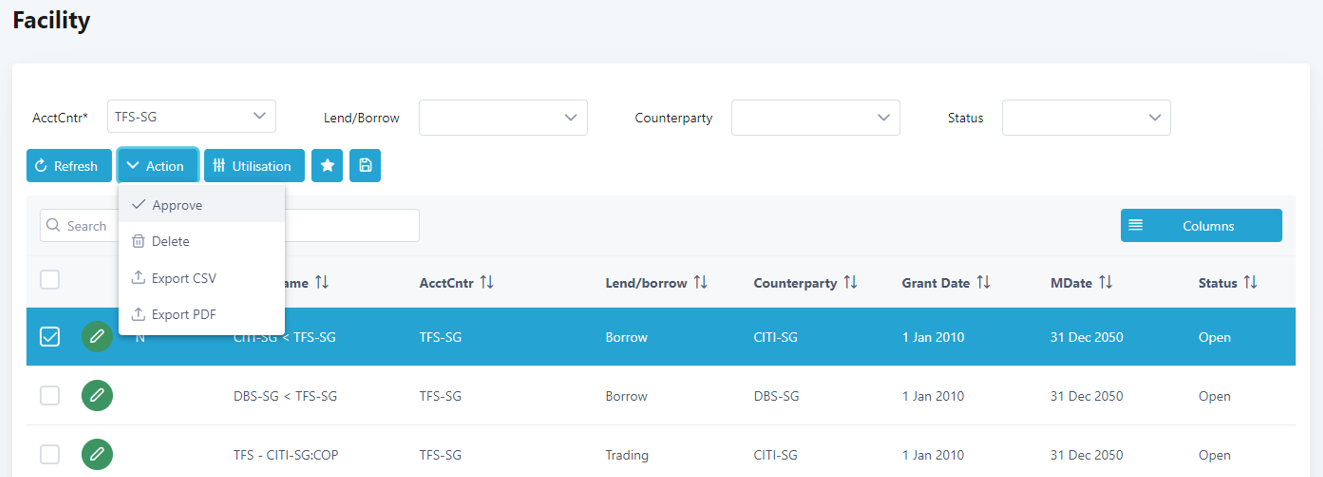
Task: Click the Grant Date column header
Action: point(936,283)
